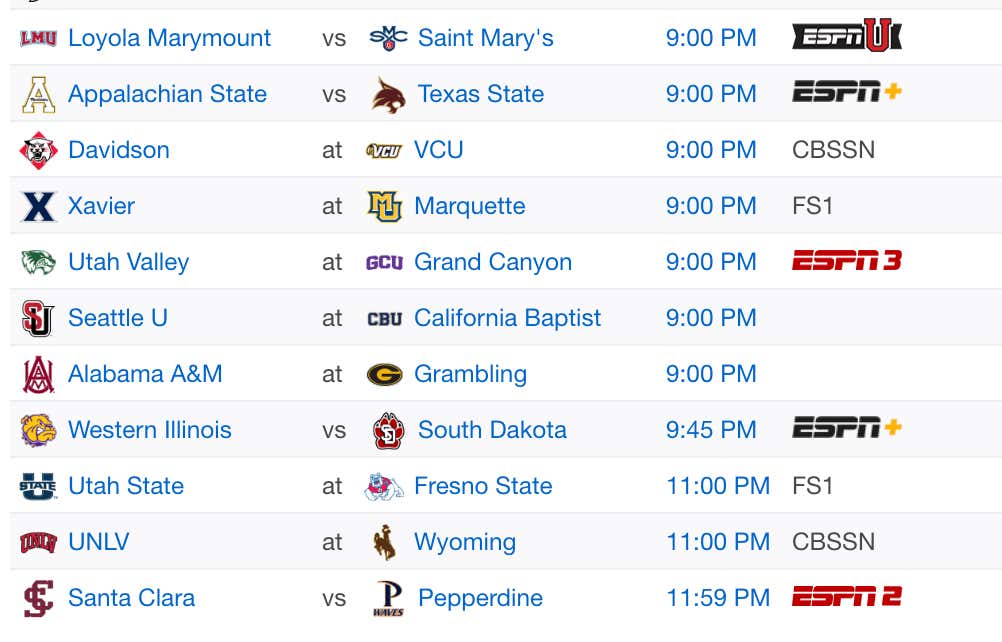Screen dimensions: 1002x642
Task: Click the Saint Mary's team logo
Action: [388, 38]
